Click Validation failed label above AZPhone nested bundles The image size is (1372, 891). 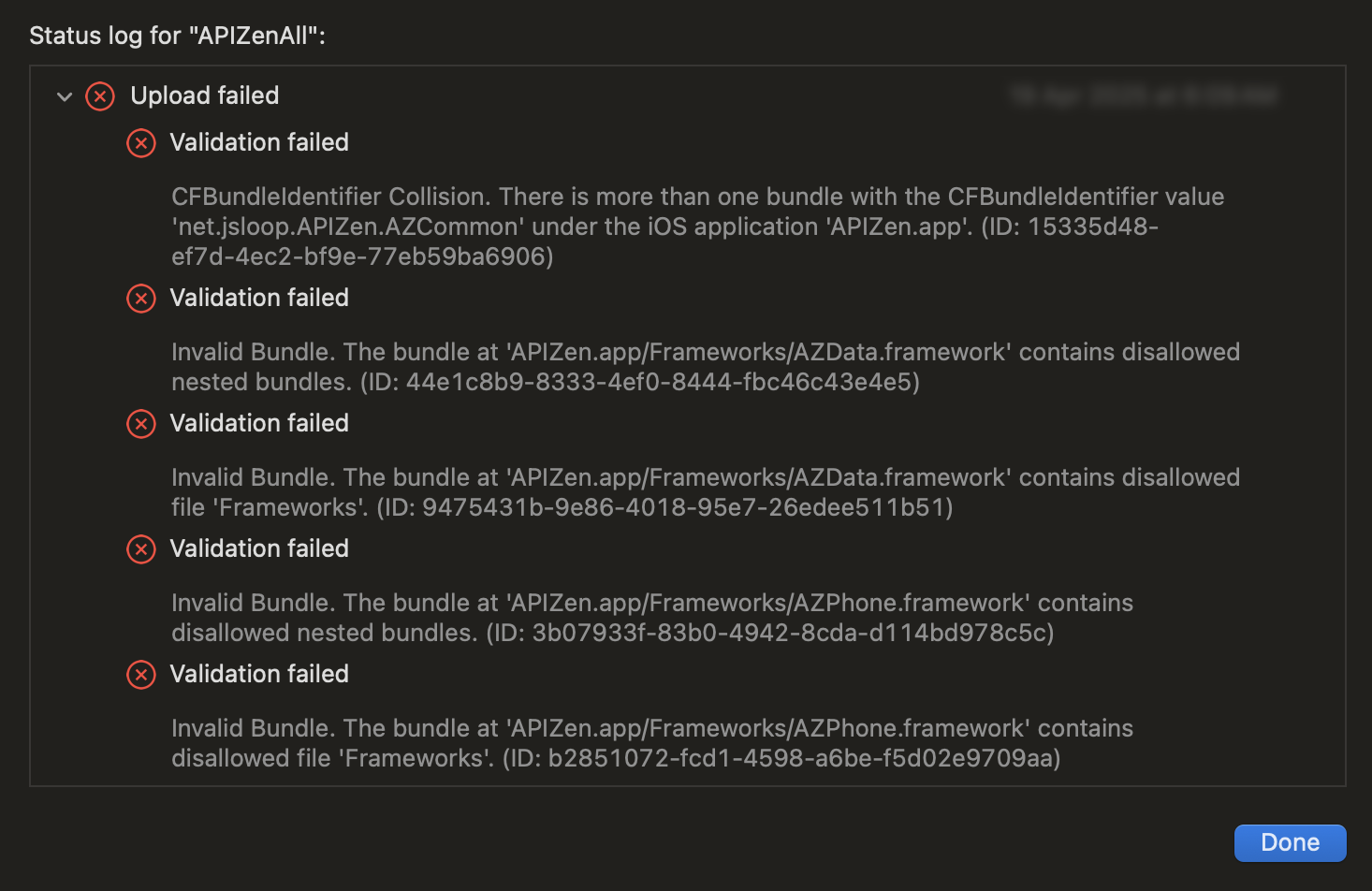tap(259, 548)
